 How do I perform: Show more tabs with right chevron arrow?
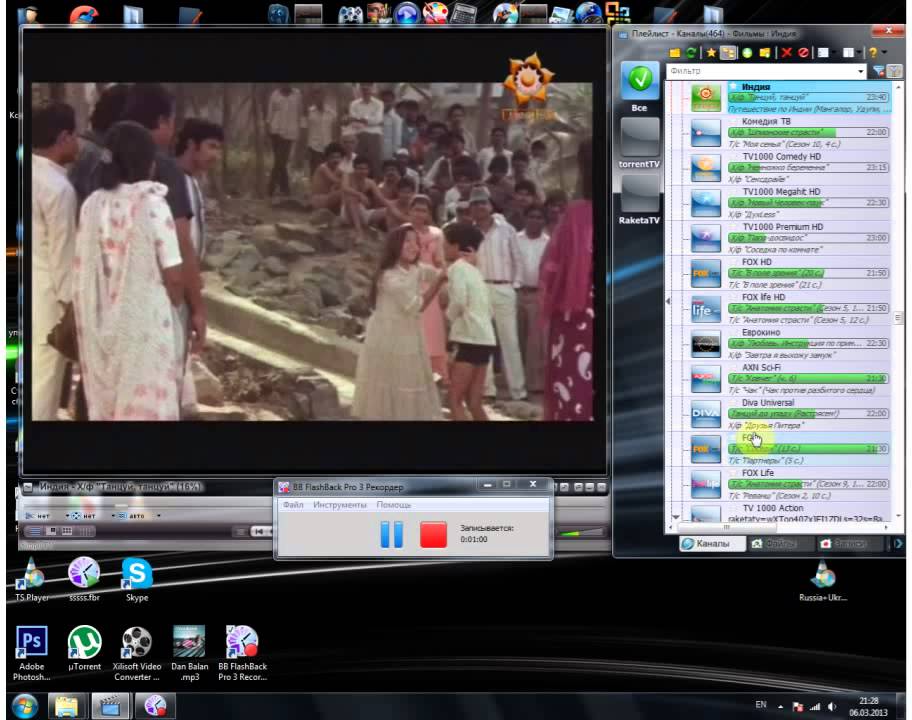(x=897, y=543)
